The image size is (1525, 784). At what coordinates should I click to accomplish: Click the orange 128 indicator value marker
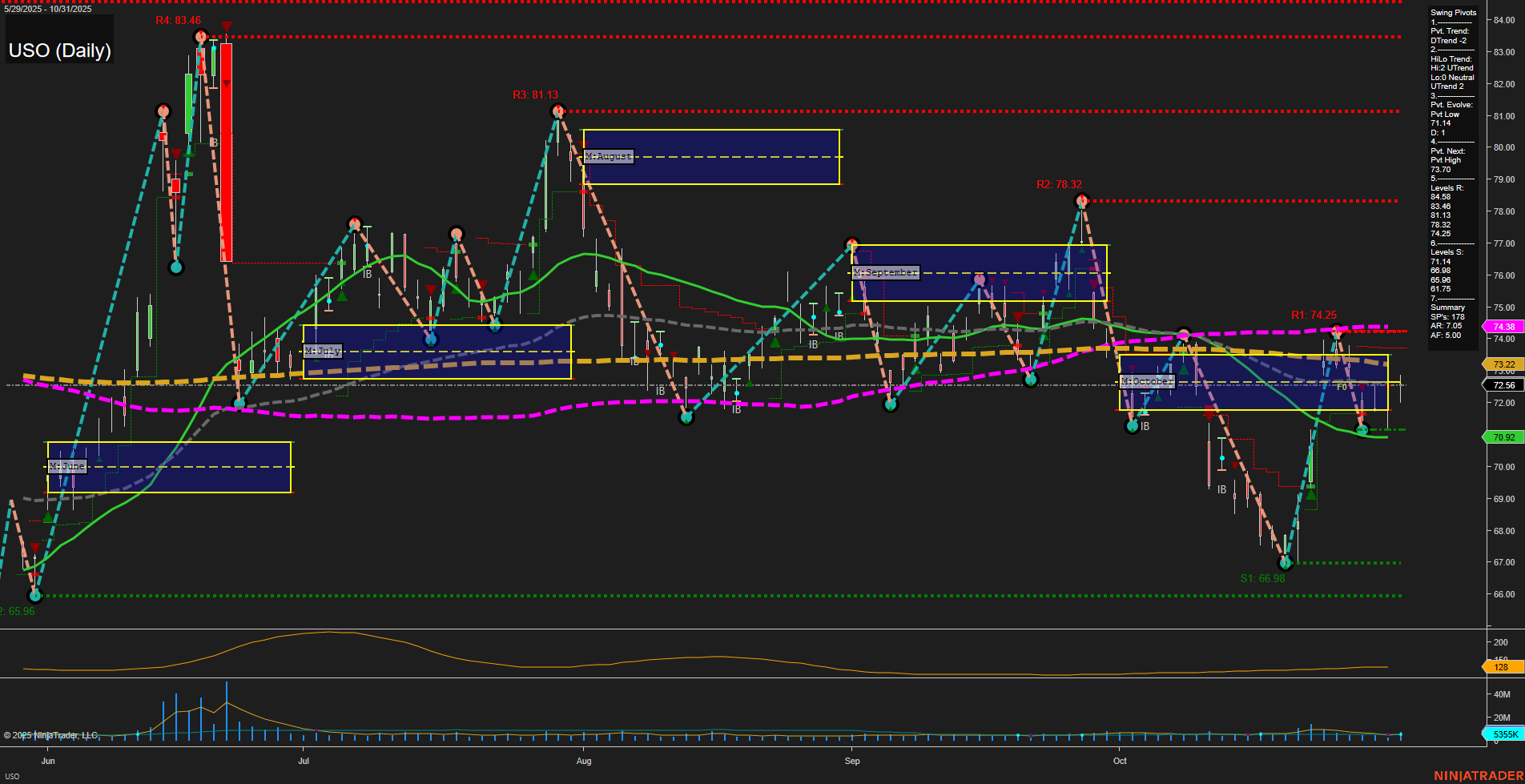1503,667
